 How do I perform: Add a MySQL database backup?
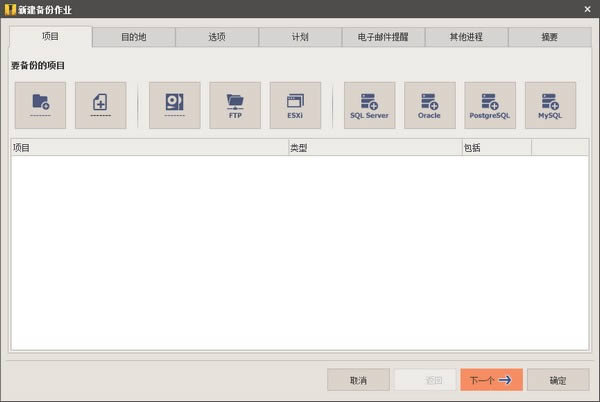point(550,105)
